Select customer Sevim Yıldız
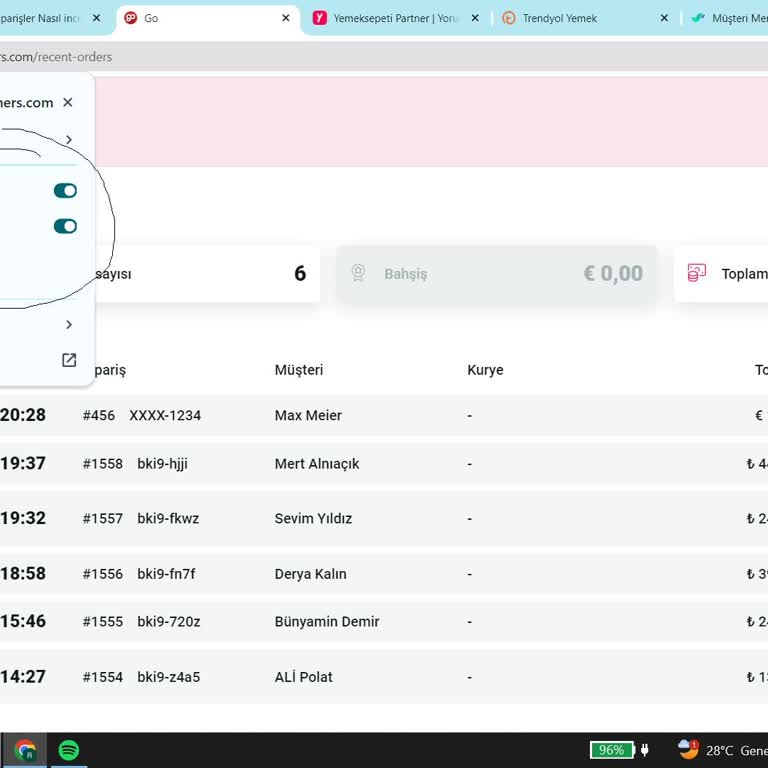The height and width of the screenshot is (768, 768). point(313,518)
